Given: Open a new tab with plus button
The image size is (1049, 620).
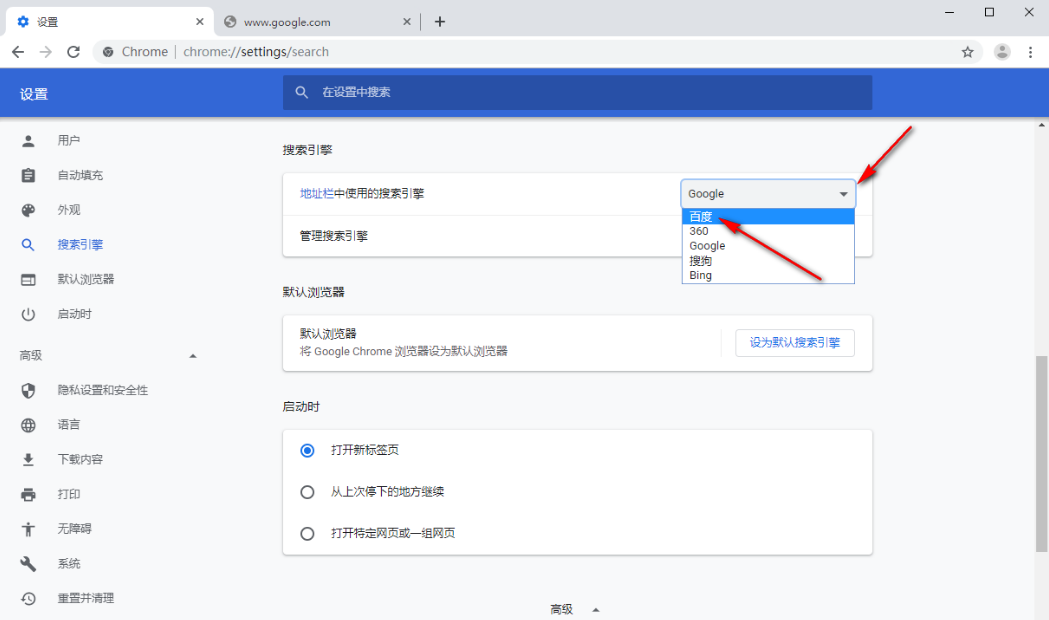Looking at the screenshot, I should point(440,22).
